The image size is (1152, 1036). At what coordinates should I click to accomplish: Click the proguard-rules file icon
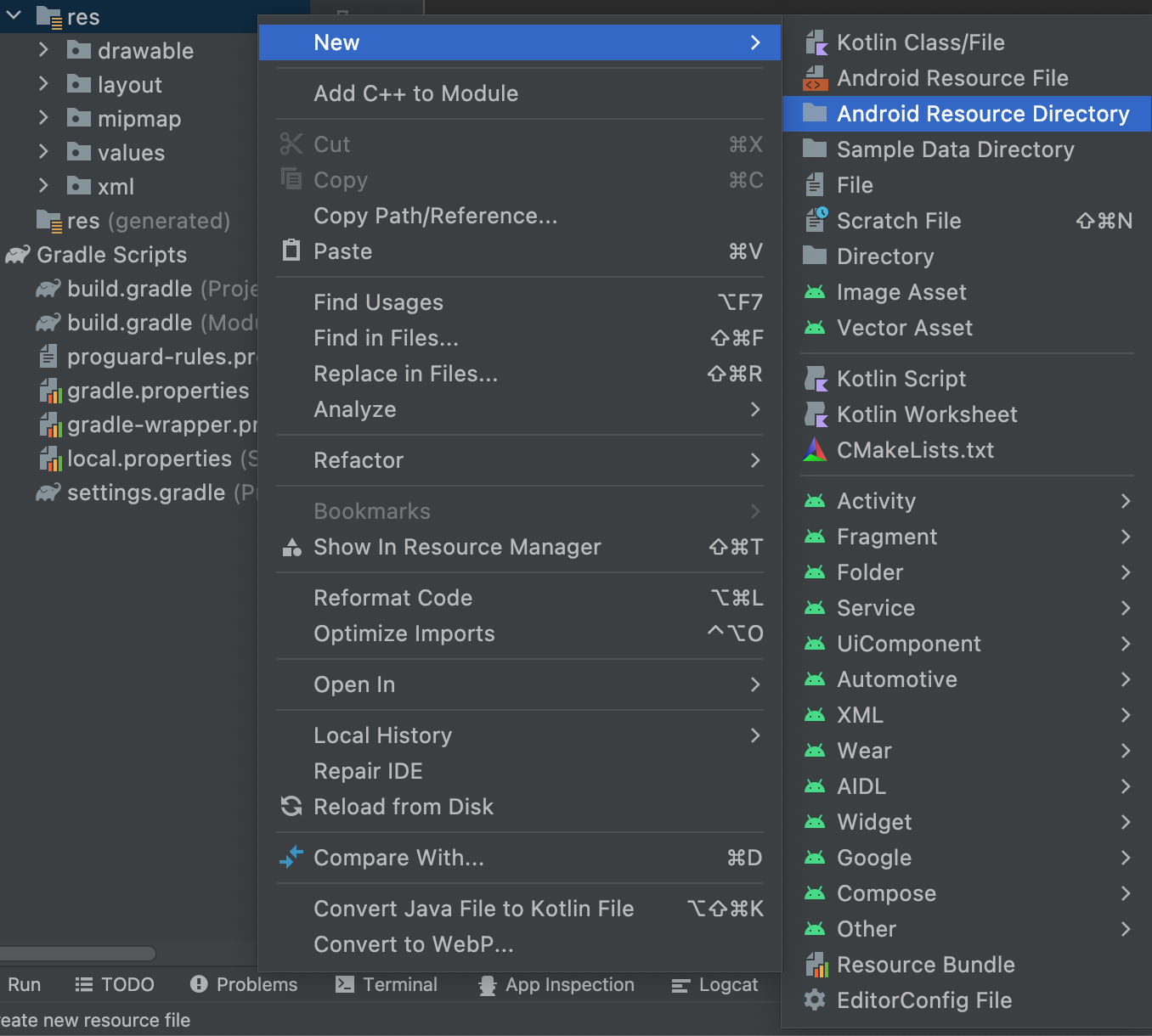click(49, 357)
